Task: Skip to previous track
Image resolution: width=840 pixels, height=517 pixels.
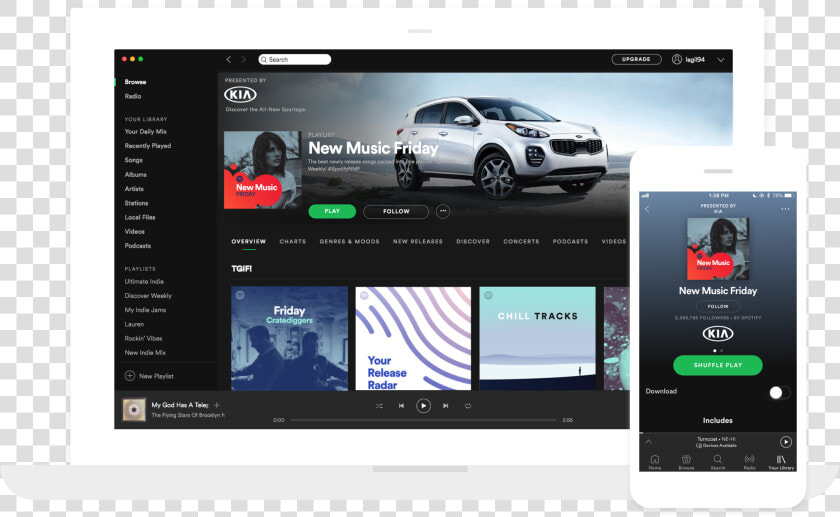Action: [401, 406]
